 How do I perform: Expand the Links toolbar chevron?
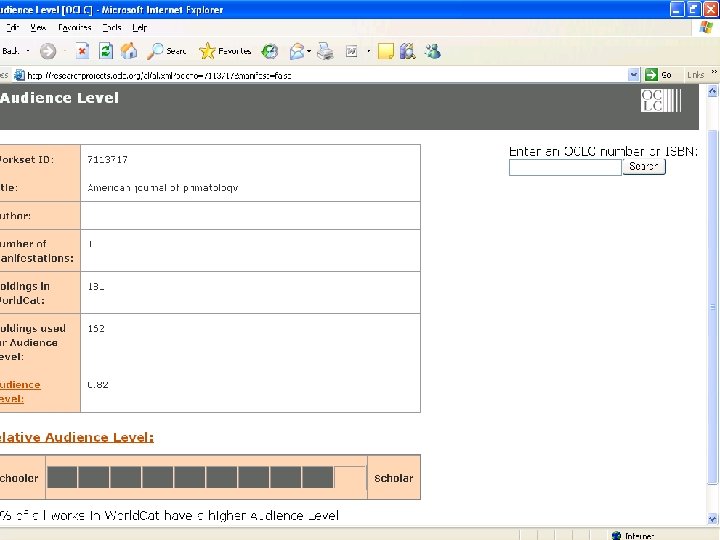click(714, 72)
